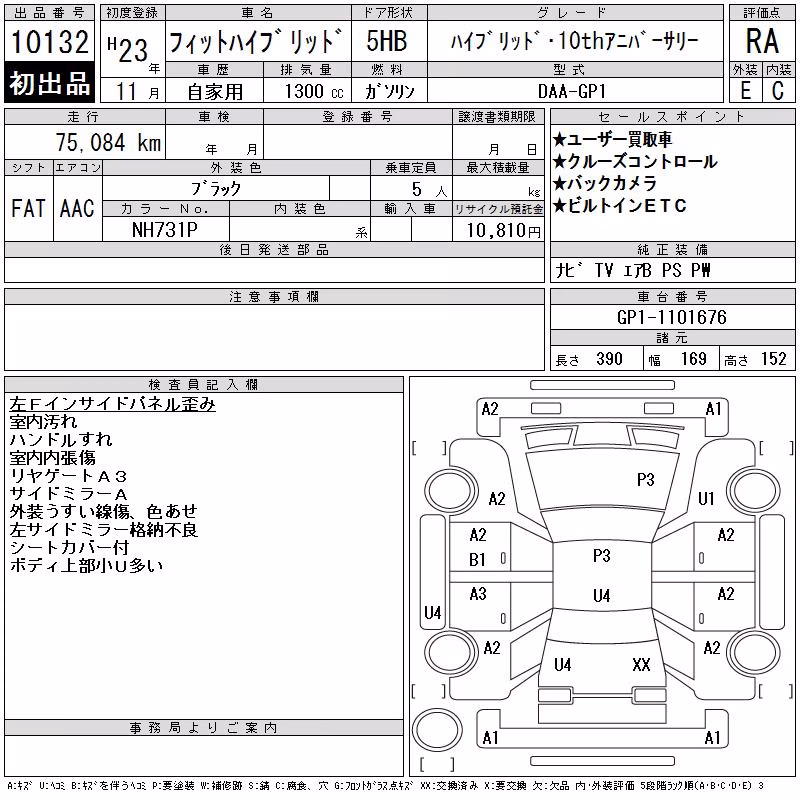Select the XX mark on the rear gate
Viewport: 800px width, 800px height.
(x=641, y=664)
